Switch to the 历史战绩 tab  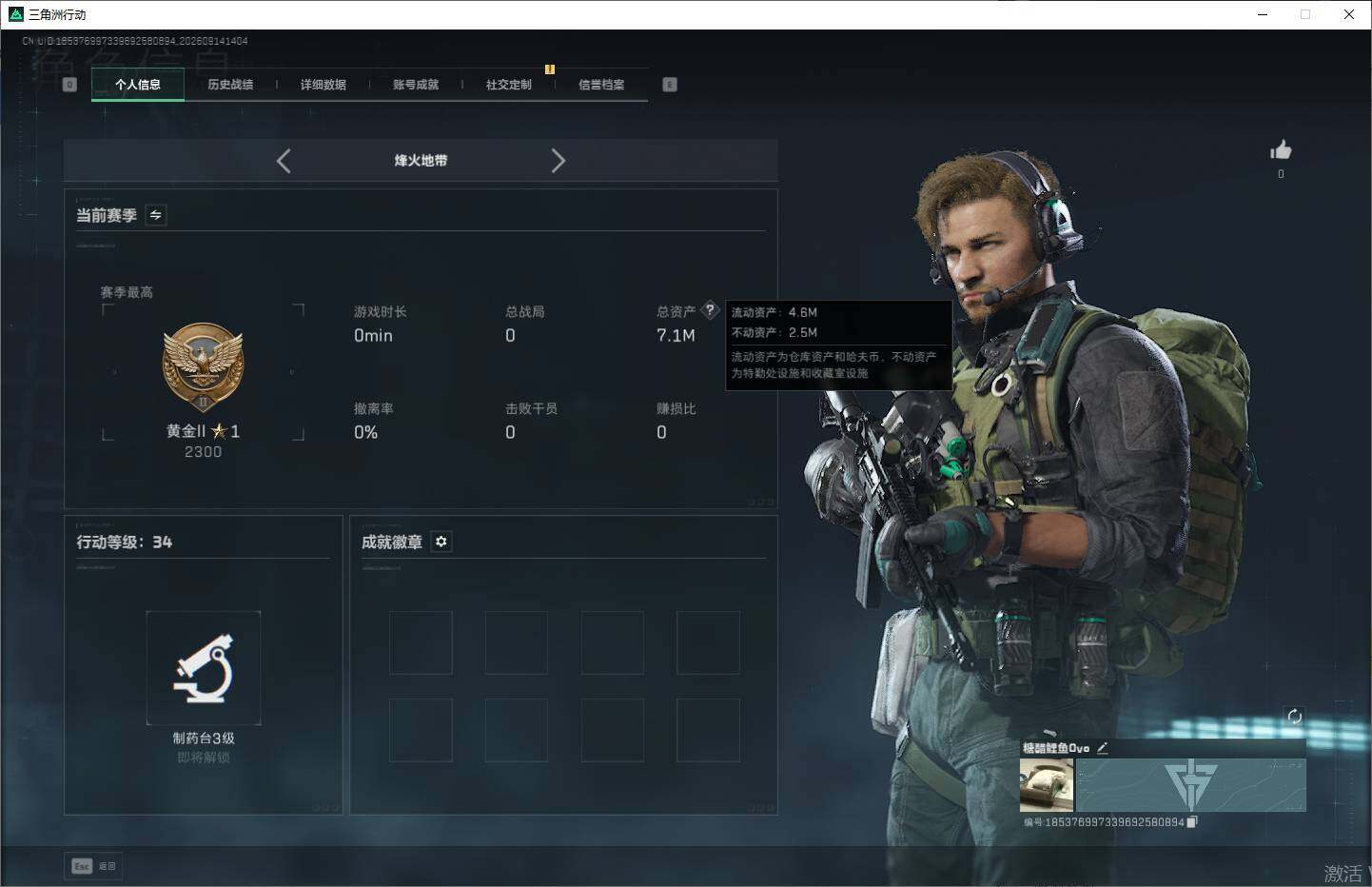pos(230,85)
